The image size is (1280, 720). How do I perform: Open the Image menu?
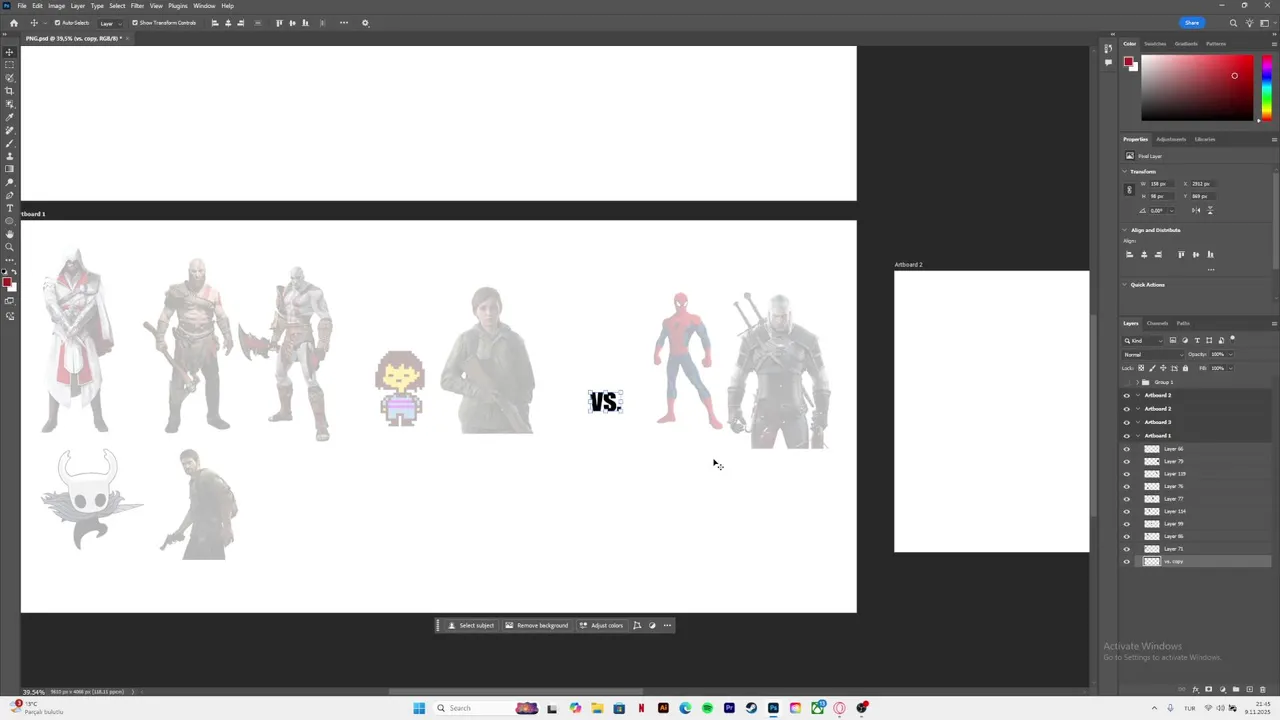[x=56, y=6]
